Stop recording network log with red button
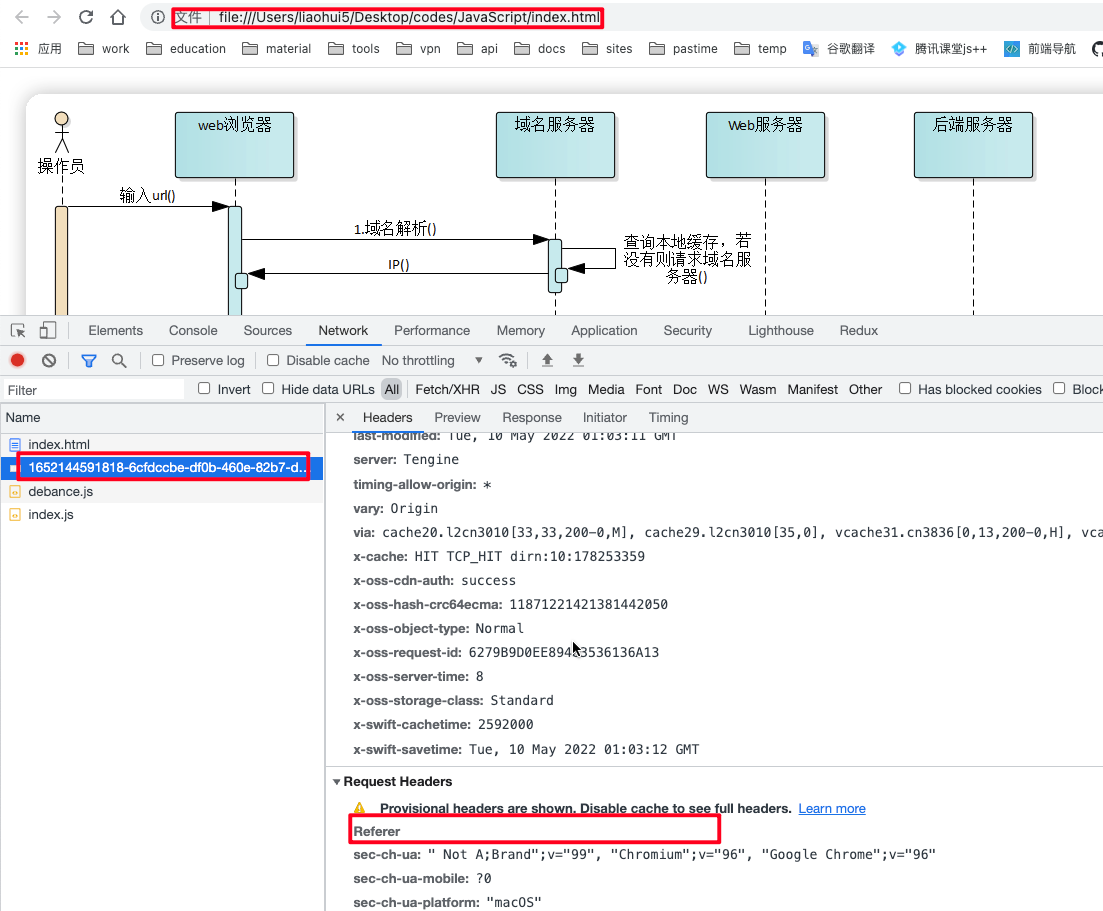This screenshot has width=1103, height=911. tap(18, 360)
